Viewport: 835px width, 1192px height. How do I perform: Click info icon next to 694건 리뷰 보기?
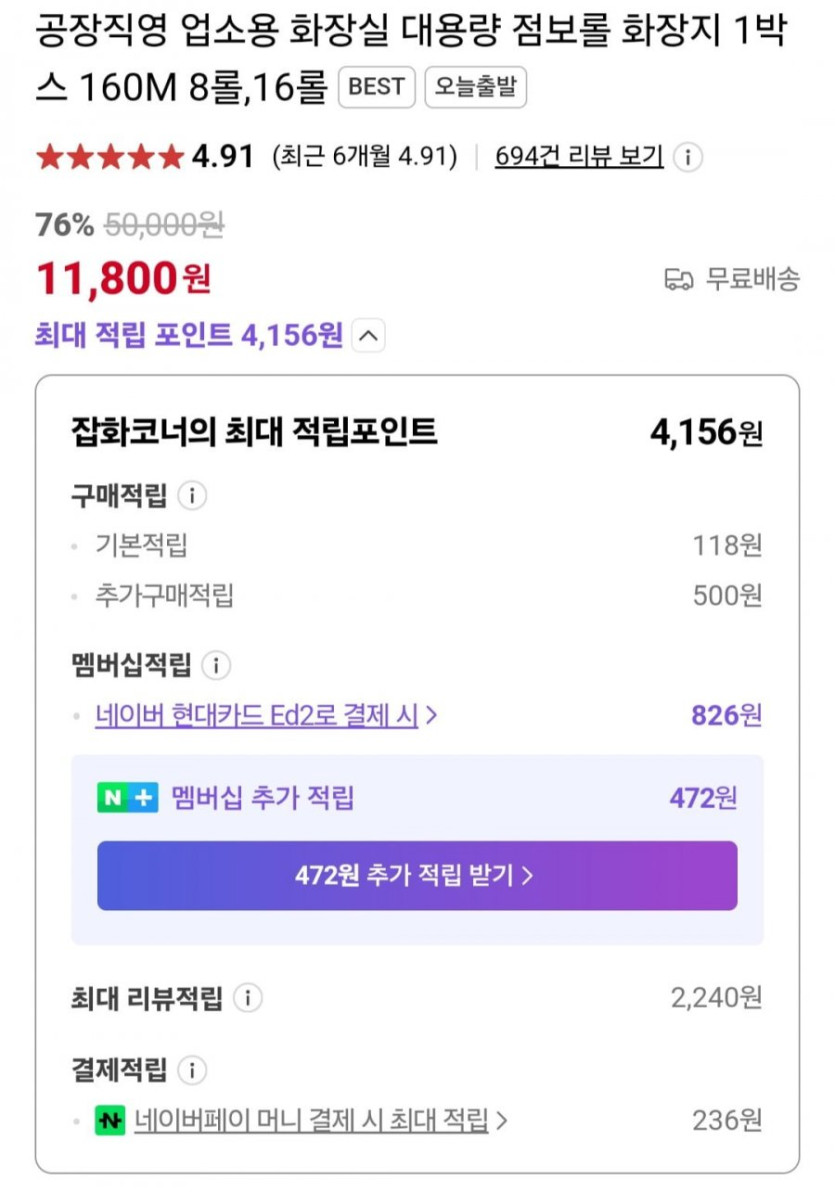(688, 157)
